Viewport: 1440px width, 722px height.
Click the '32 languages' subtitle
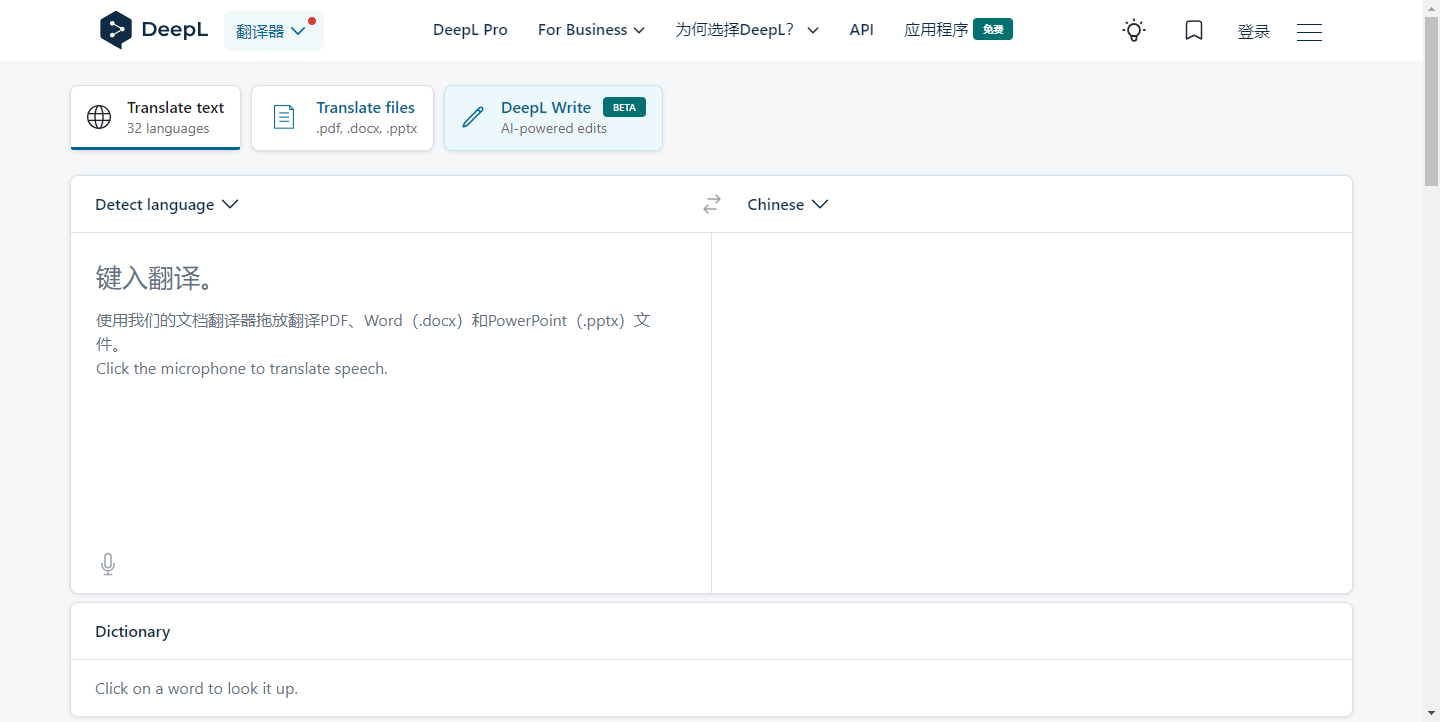168,129
